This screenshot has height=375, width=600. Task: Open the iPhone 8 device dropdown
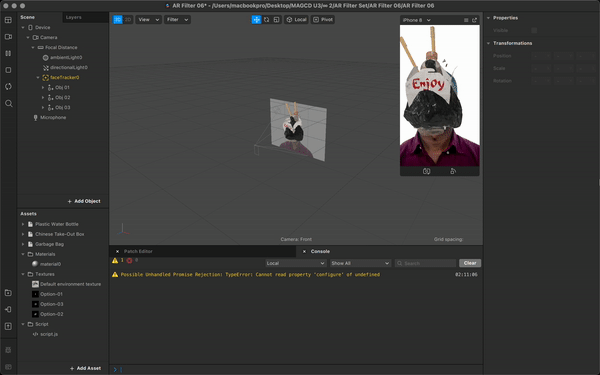tap(417, 20)
